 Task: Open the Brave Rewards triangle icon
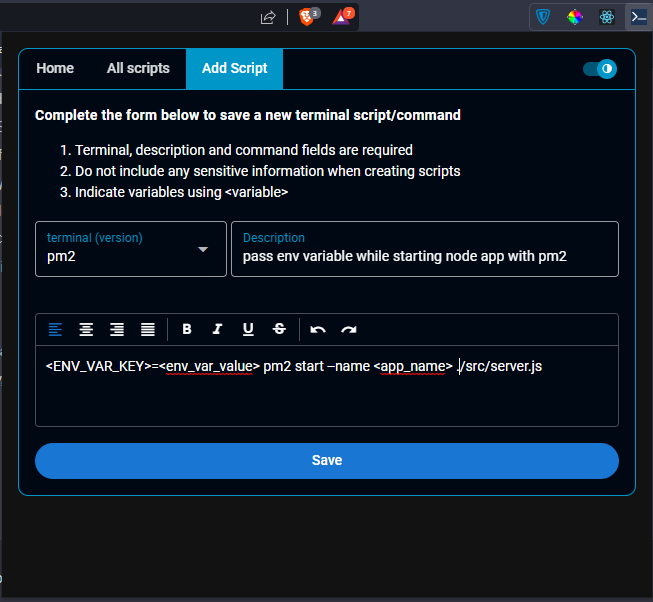coord(341,17)
